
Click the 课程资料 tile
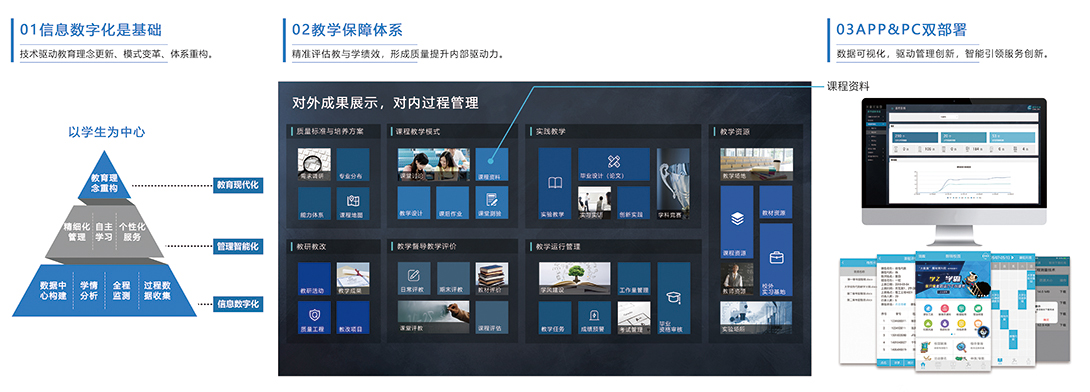click(x=491, y=165)
